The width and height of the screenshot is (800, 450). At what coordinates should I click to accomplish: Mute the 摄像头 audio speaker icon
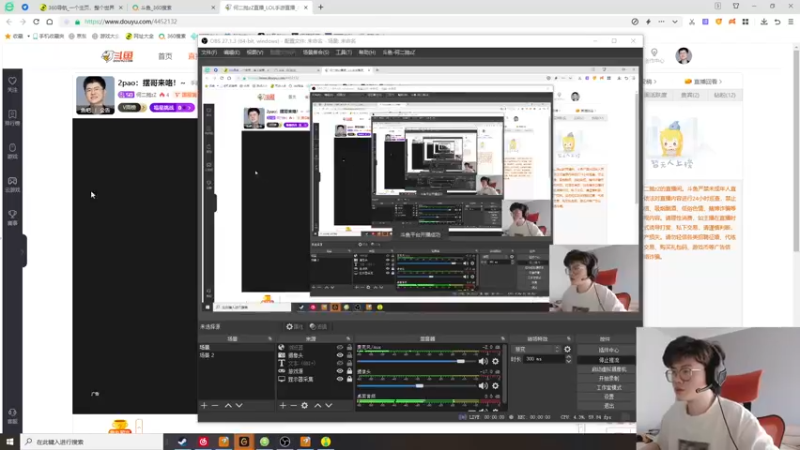483,386
